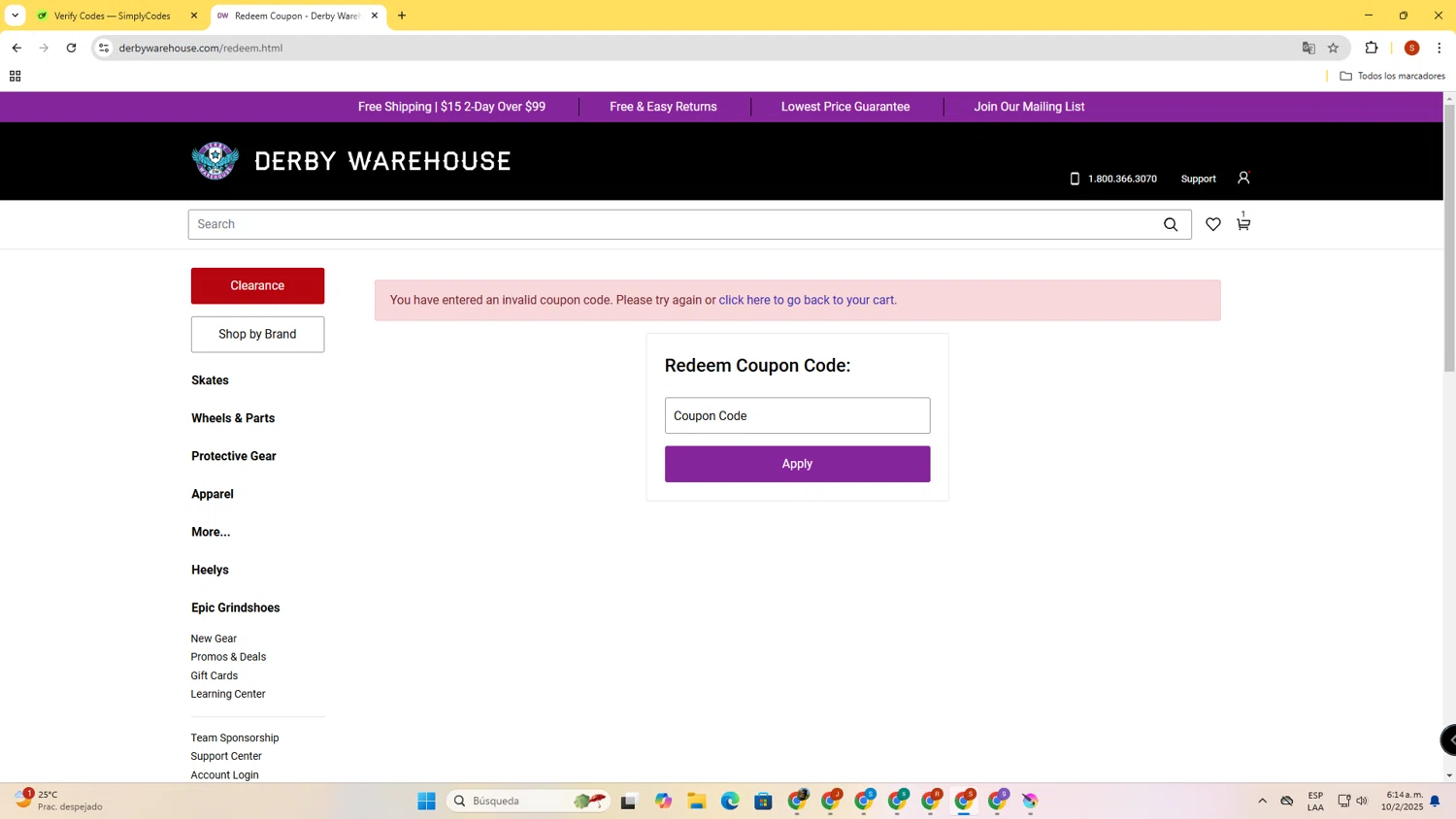Open Microsoft Store from taskbar

(x=764, y=801)
